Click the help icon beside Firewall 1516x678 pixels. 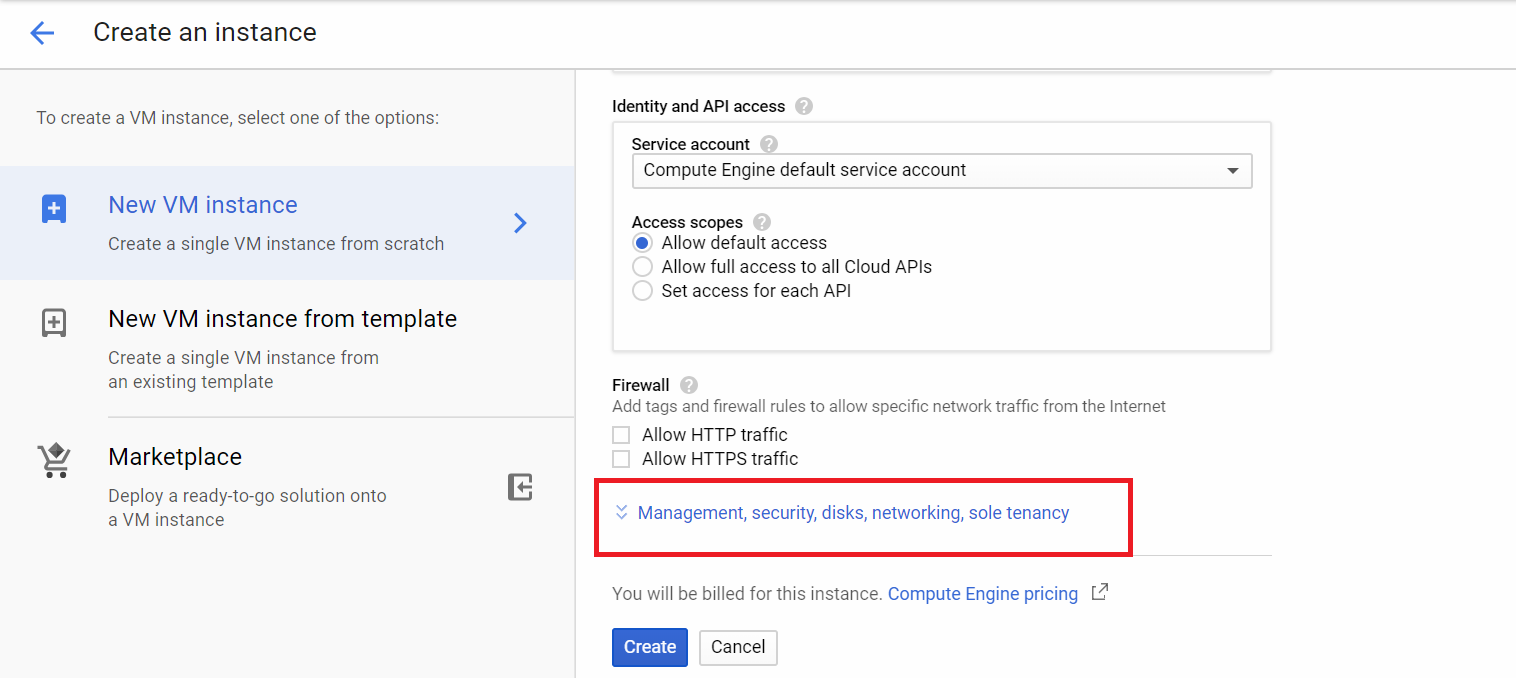point(688,385)
